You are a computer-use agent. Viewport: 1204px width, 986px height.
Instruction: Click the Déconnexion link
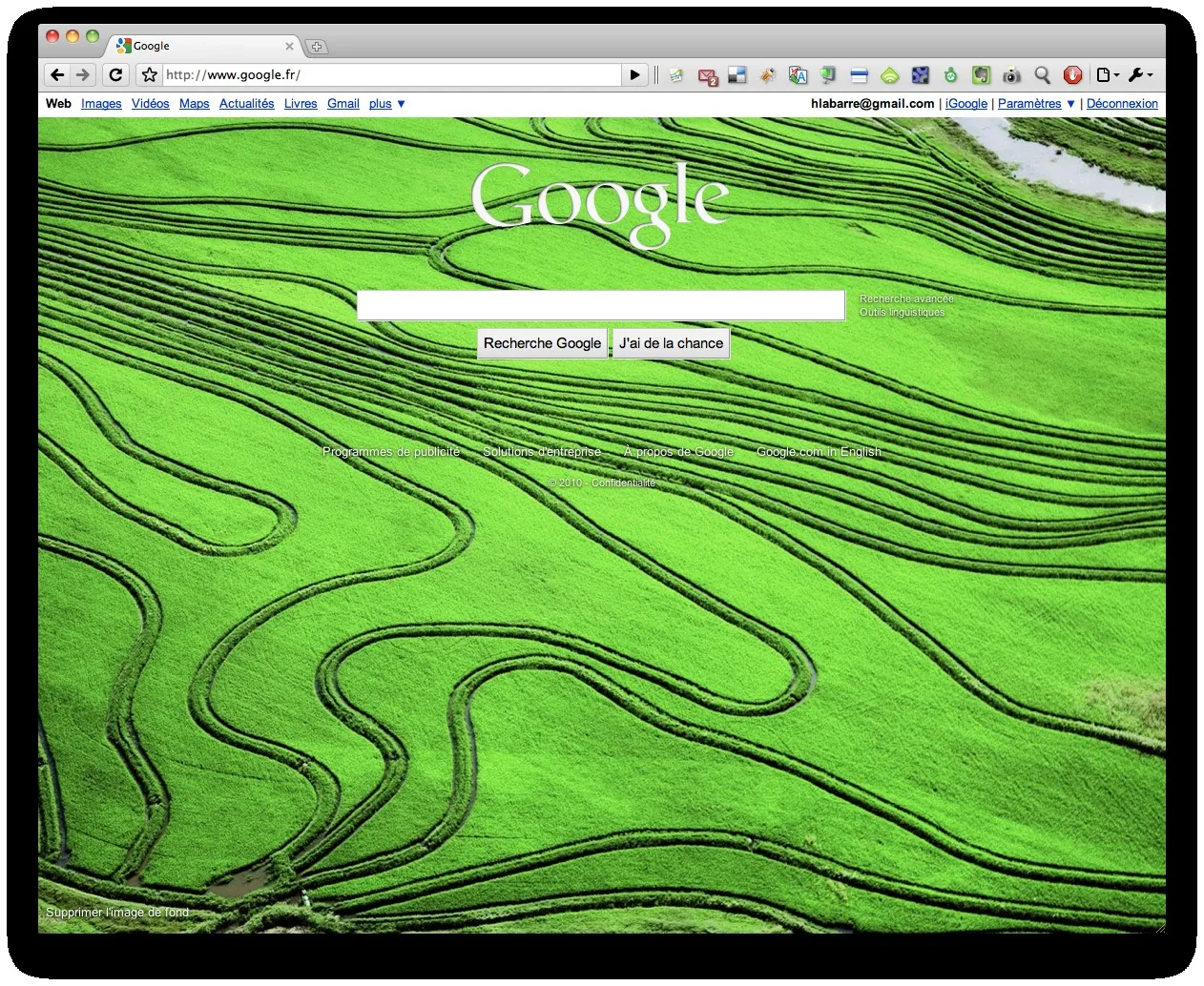click(x=1122, y=103)
